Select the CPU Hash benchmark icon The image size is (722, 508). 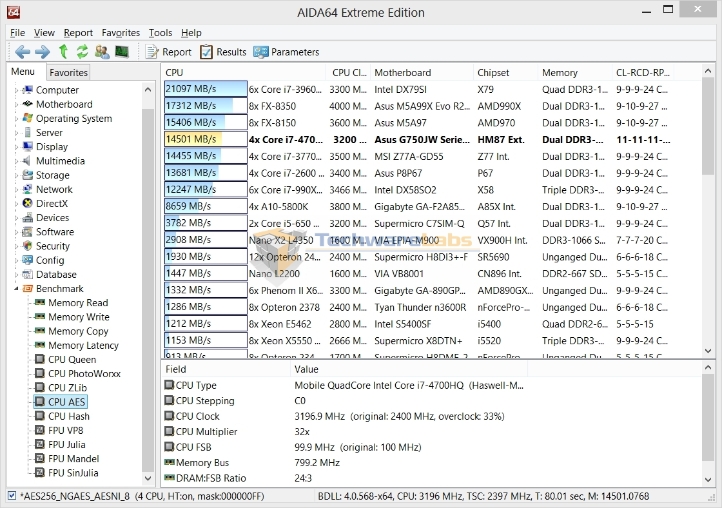point(40,416)
